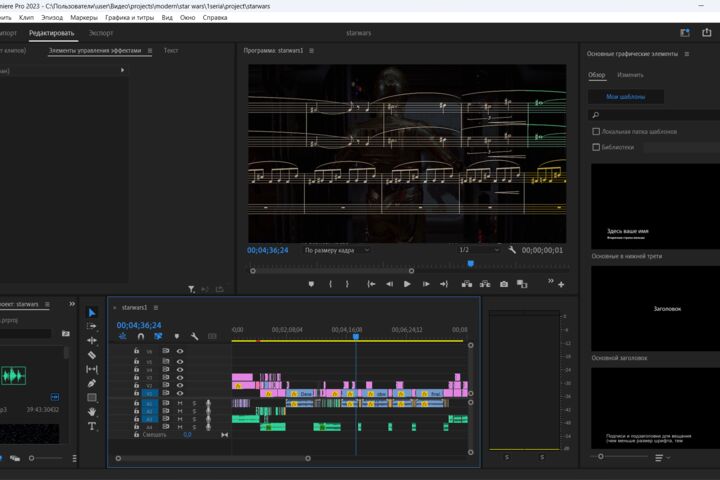This screenshot has height=480, width=720.
Task: Select the Type tool
Action: 92,426
